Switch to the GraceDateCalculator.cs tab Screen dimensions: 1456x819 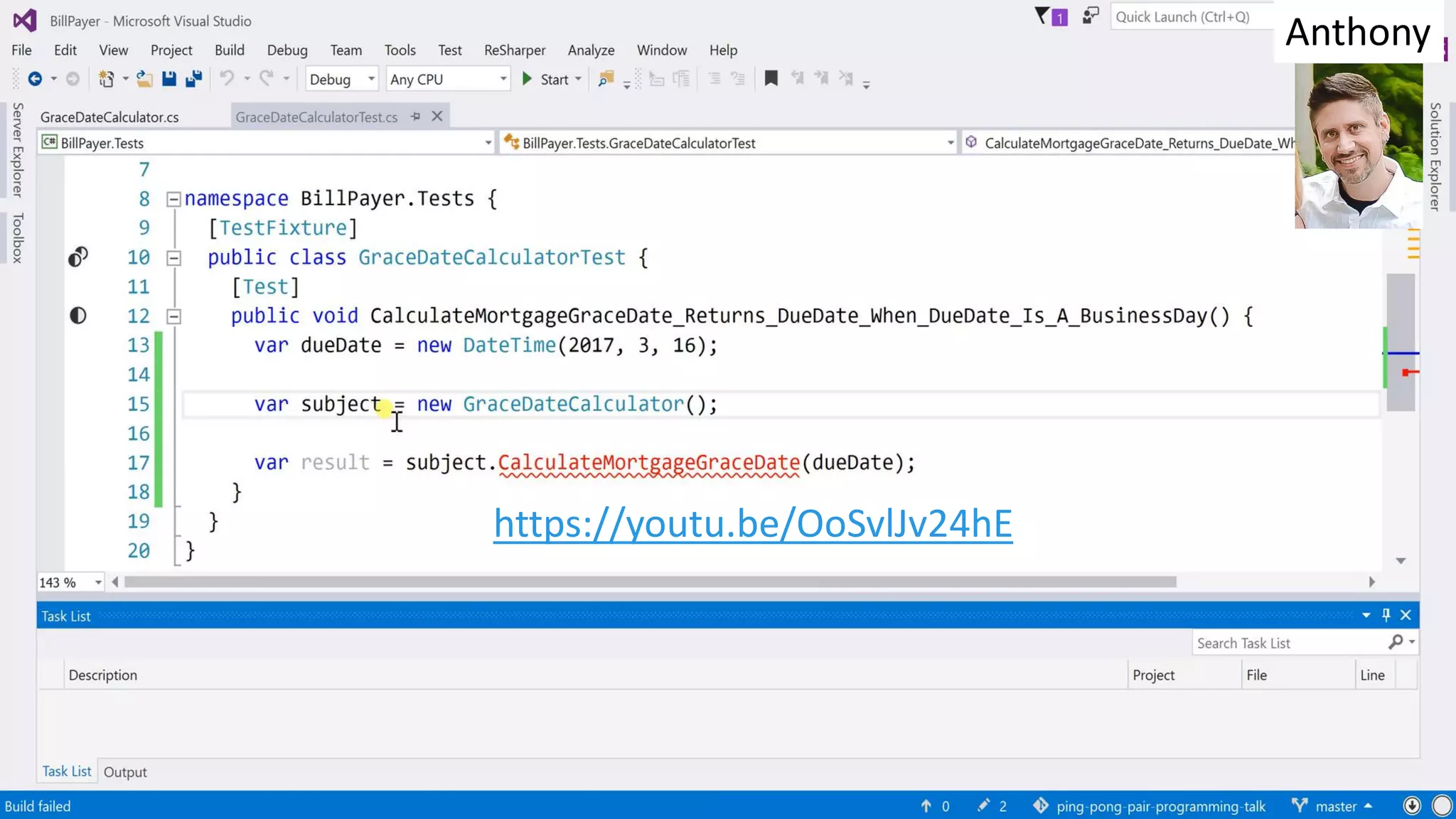point(109,117)
